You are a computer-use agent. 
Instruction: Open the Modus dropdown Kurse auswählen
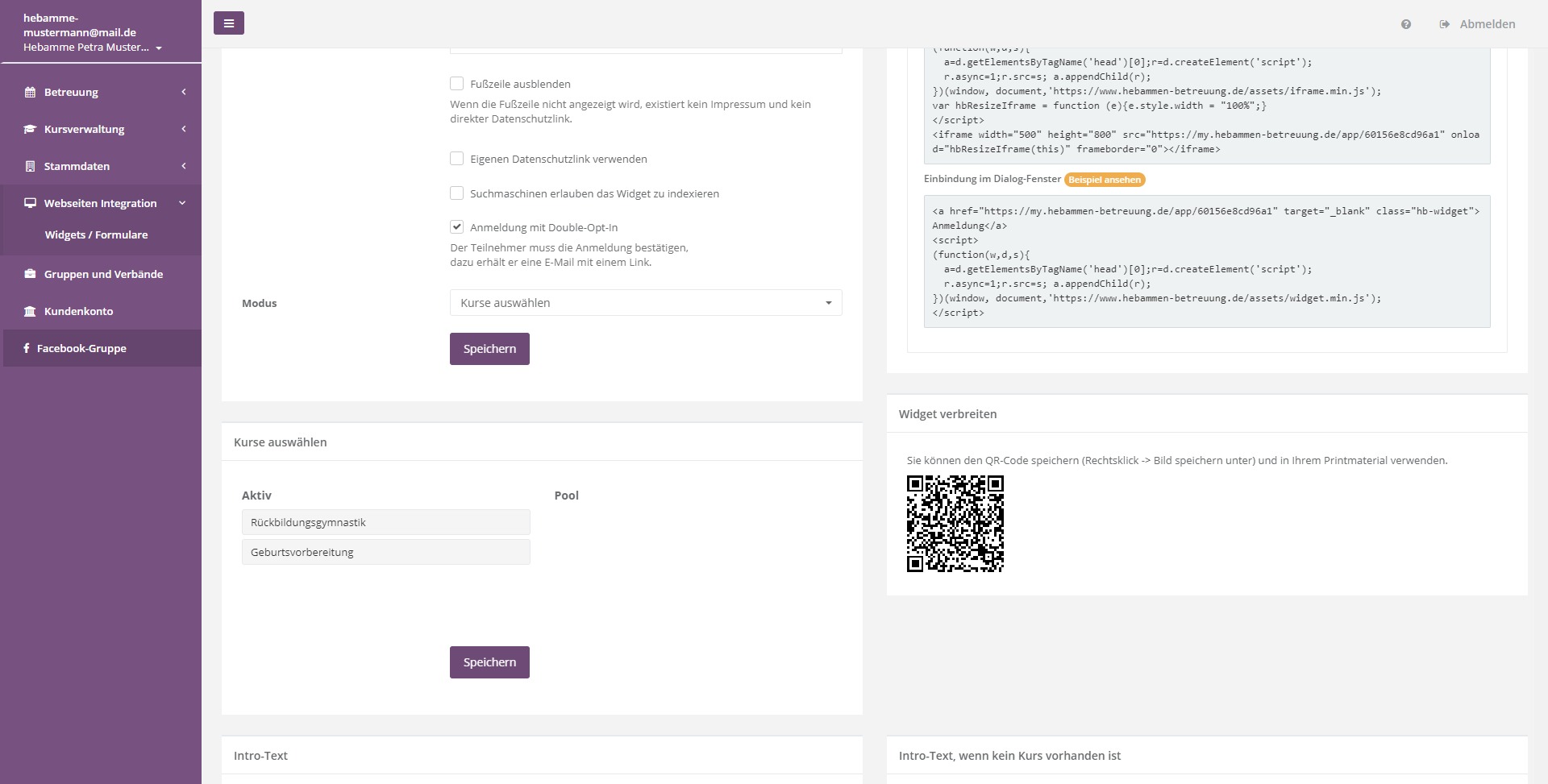pos(645,303)
